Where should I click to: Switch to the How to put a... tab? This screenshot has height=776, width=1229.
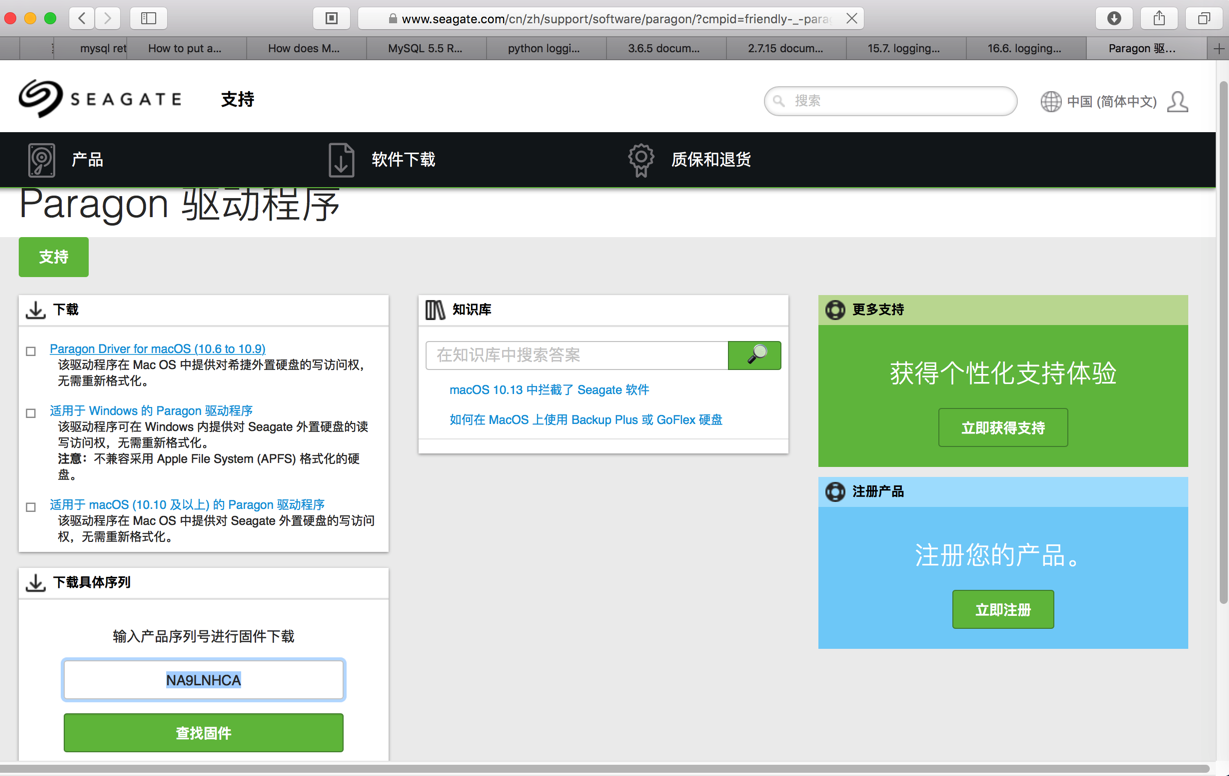click(185, 48)
